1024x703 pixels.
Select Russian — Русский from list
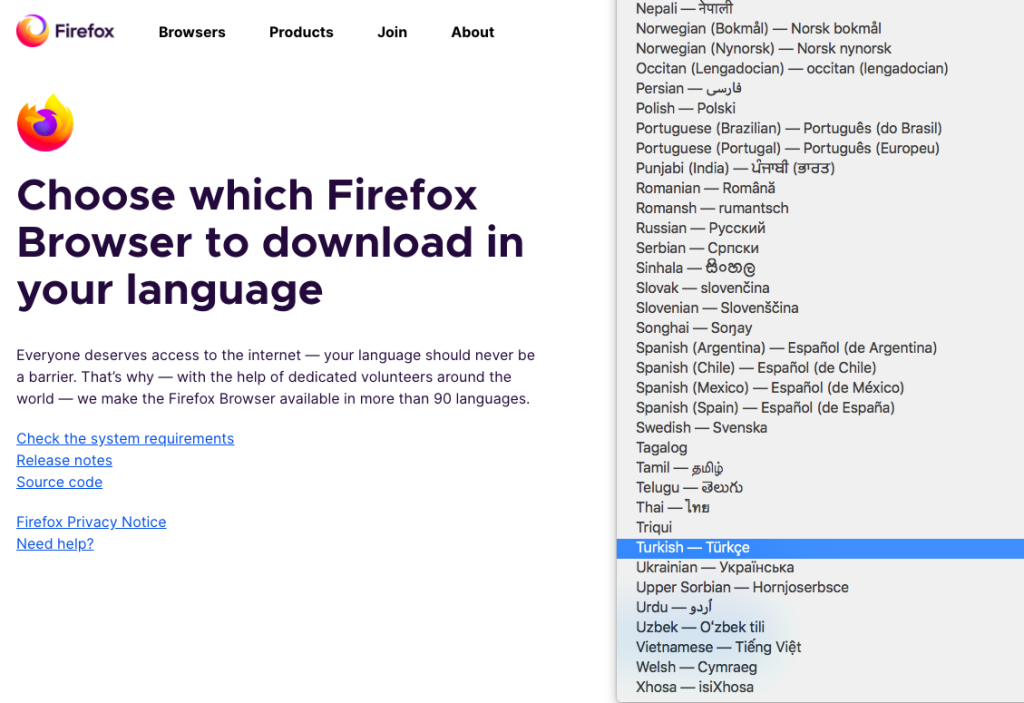[x=700, y=228]
